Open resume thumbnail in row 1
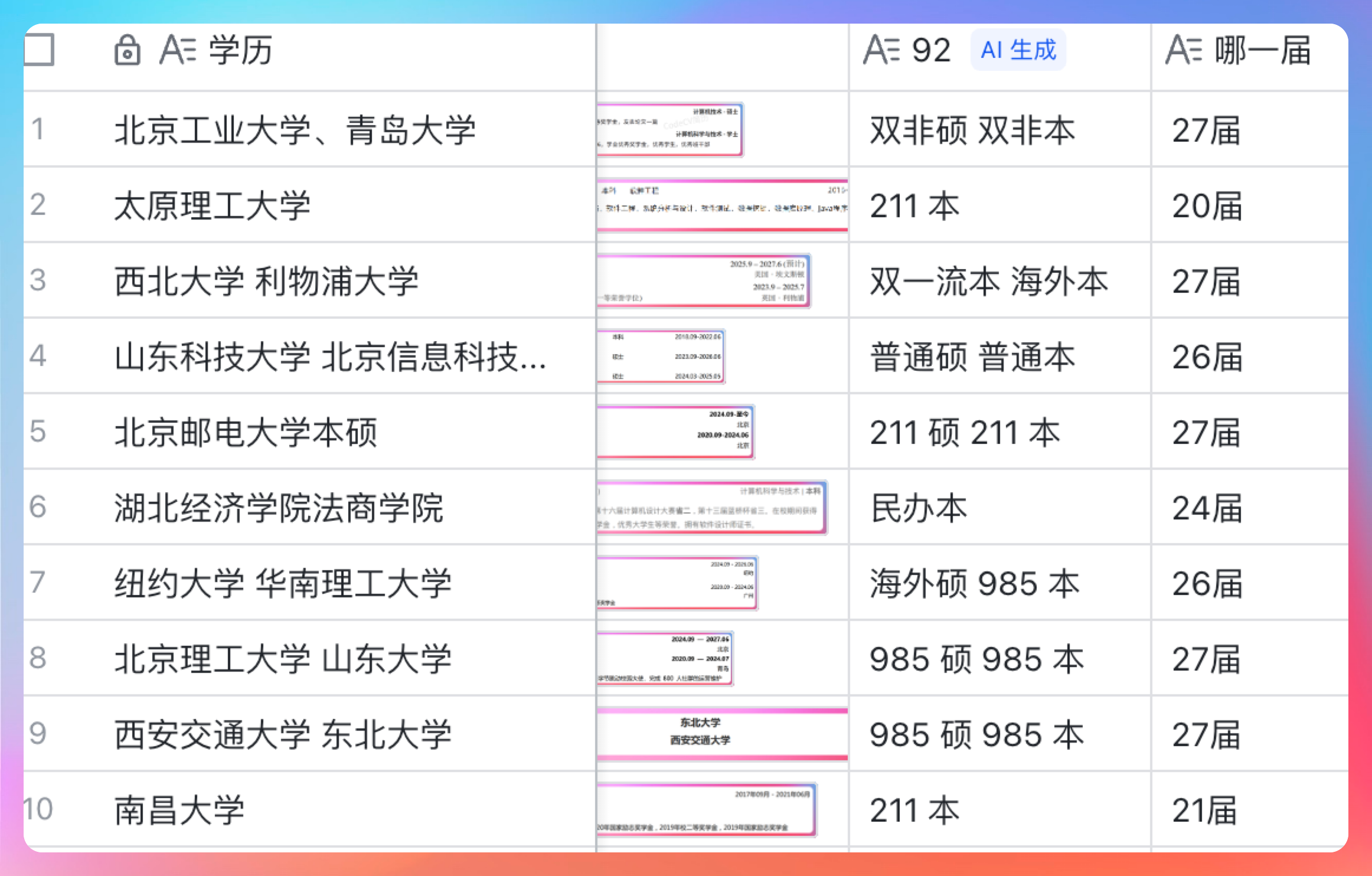The image size is (1372, 876). click(x=669, y=129)
